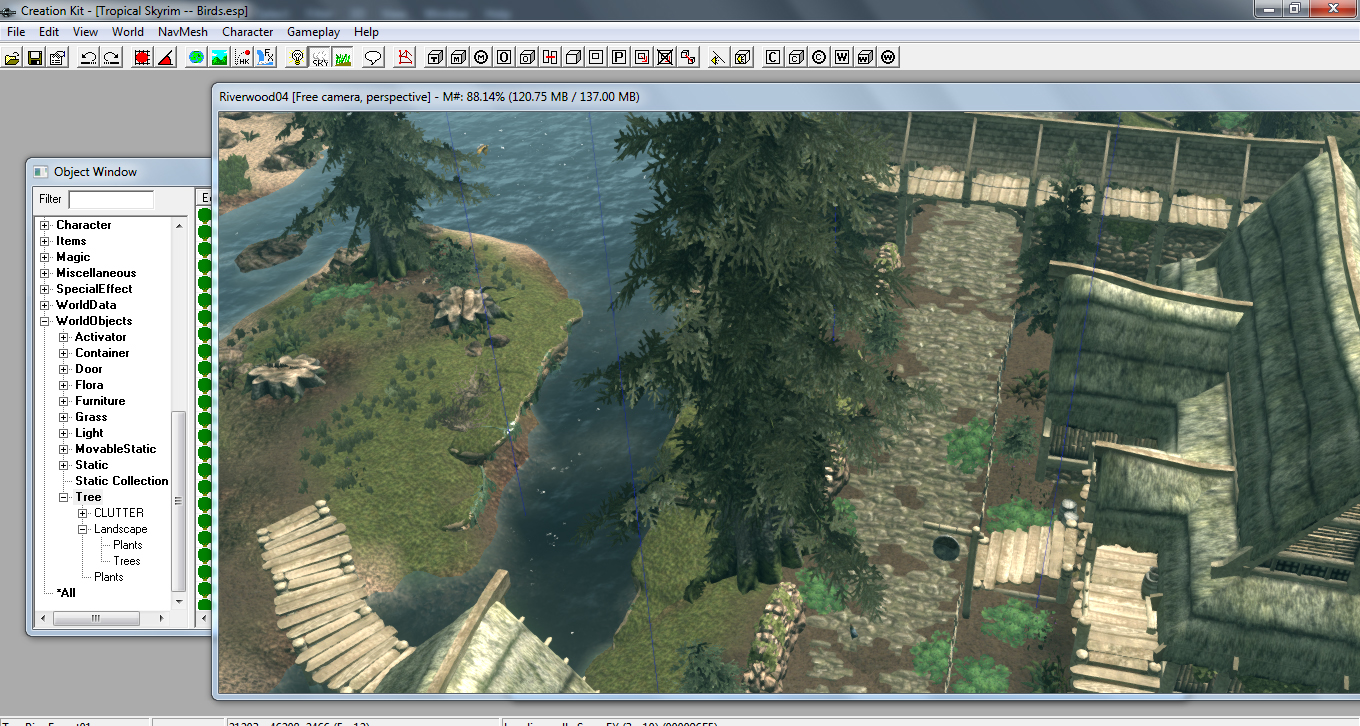Open the Edit menu

(49, 32)
